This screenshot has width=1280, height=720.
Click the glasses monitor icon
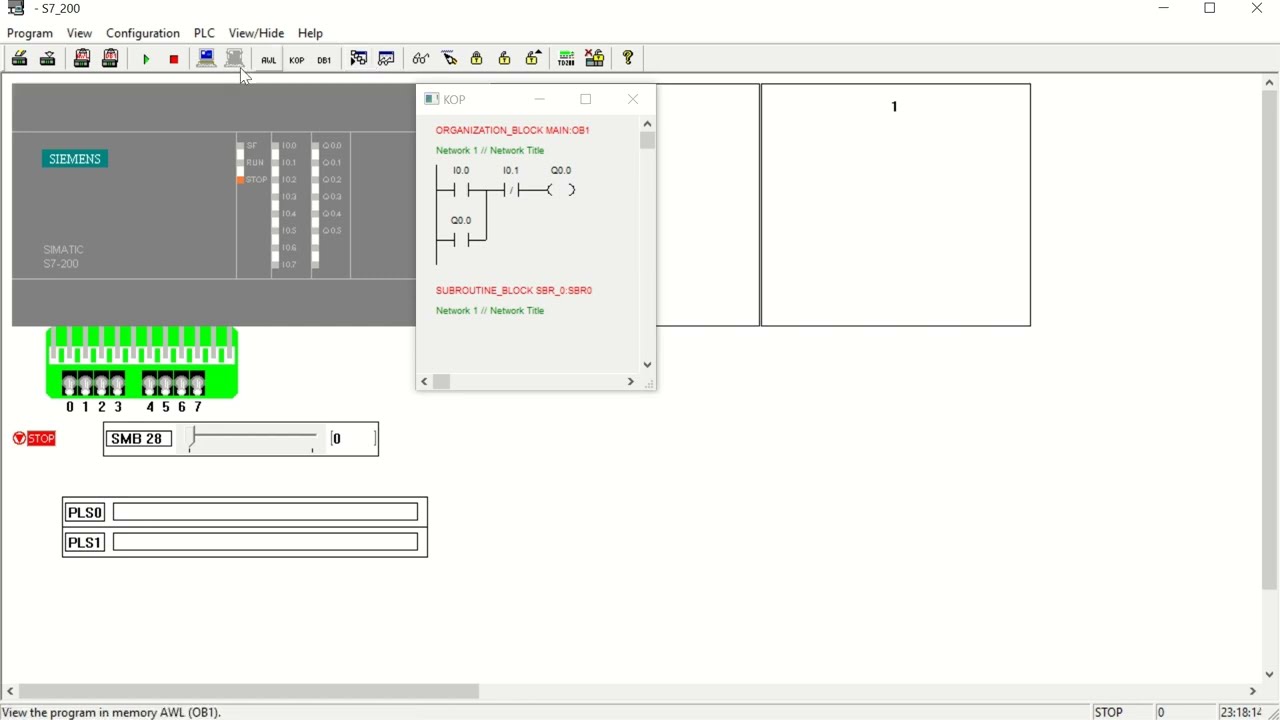click(x=421, y=59)
